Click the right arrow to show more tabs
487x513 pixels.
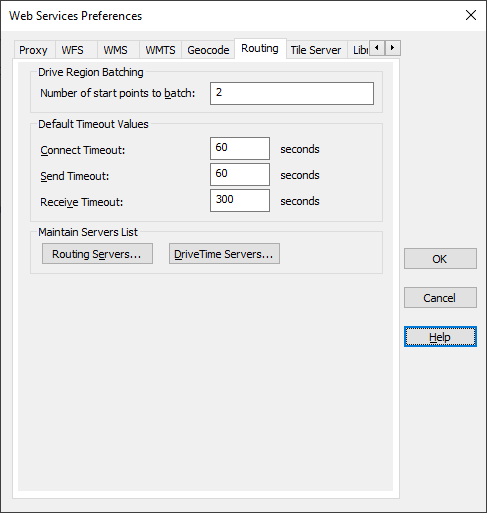[393, 48]
